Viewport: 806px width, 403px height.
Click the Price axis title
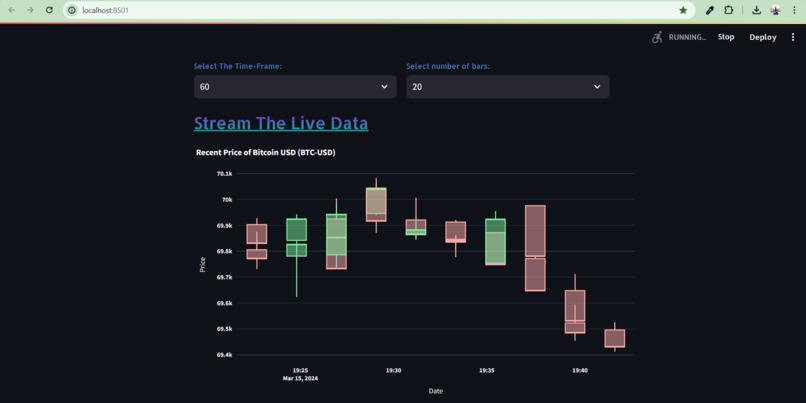(x=203, y=264)
